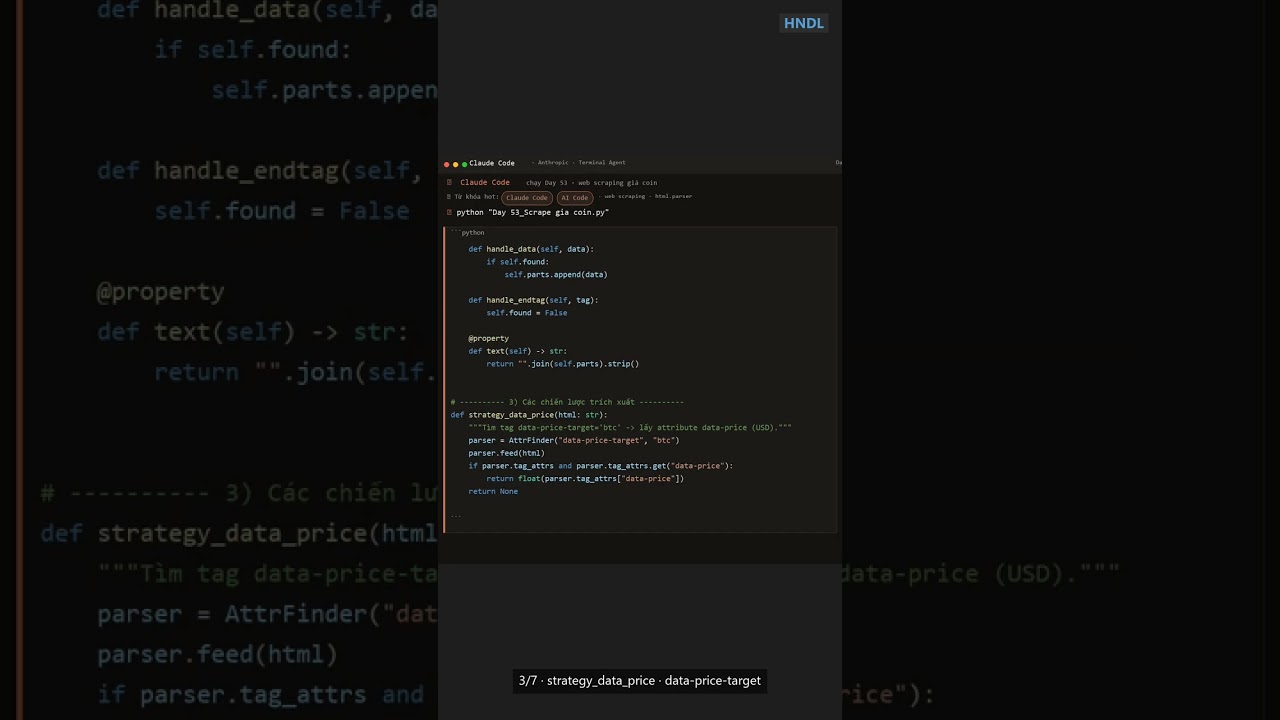Screen dimensions: 1280x720
Task: Click the '# 3) Các chiến lược trích xuất' comment
Action: [x=567, y=402]
